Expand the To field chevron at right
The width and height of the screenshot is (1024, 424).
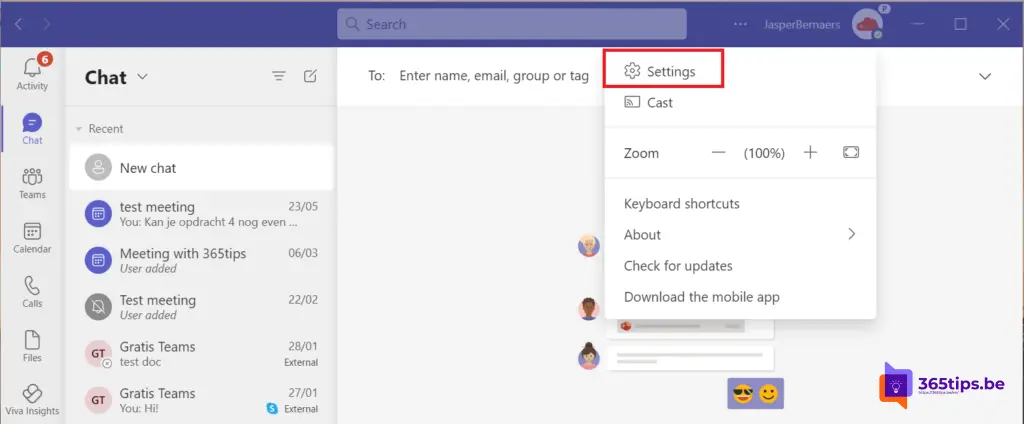tap(985, 76)
